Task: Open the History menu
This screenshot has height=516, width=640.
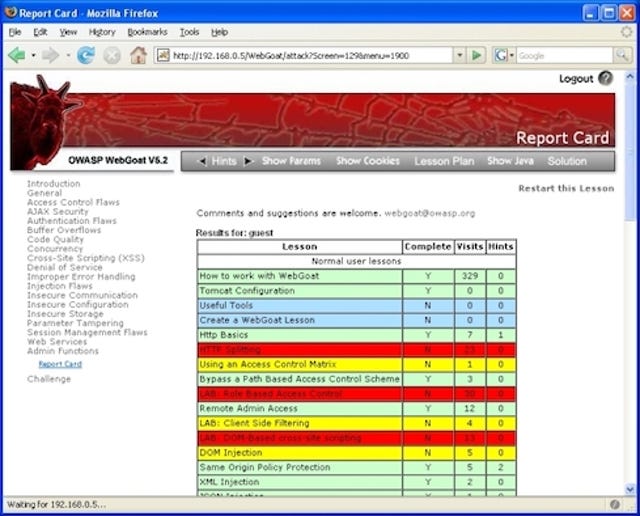Action: tap(102, 32)
